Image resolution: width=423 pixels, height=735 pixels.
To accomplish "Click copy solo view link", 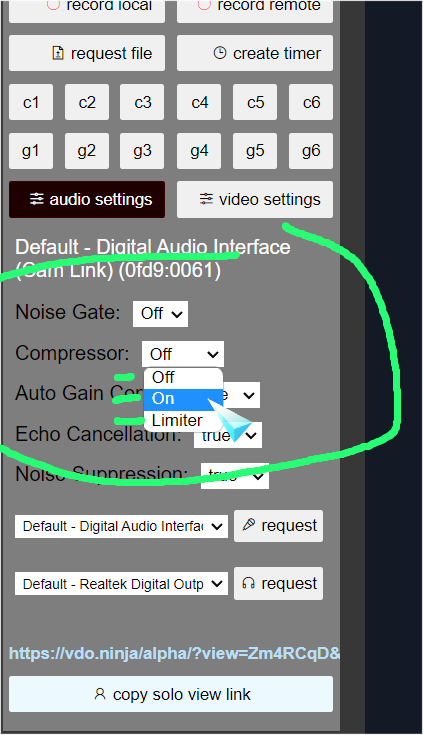I will 171,694.
